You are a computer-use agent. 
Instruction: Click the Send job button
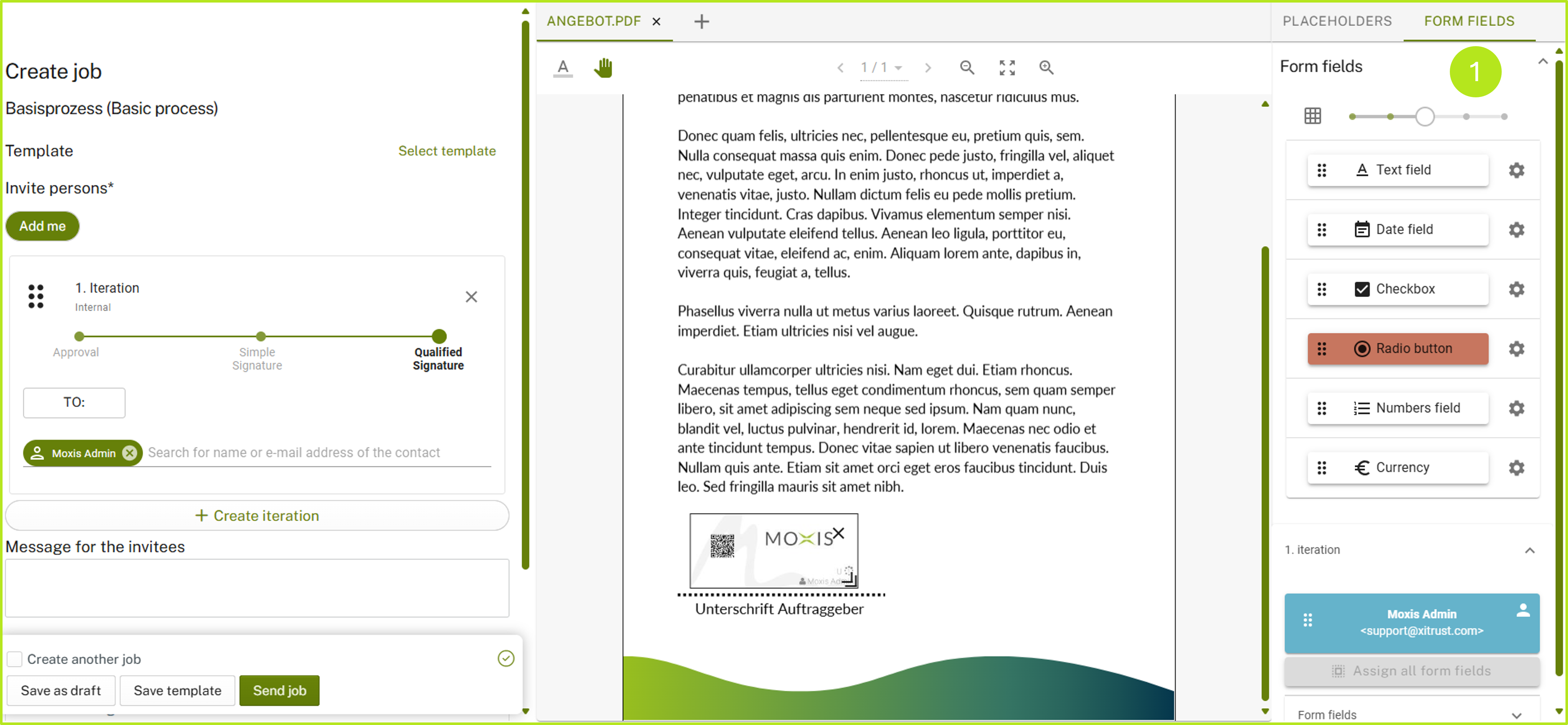279,690
